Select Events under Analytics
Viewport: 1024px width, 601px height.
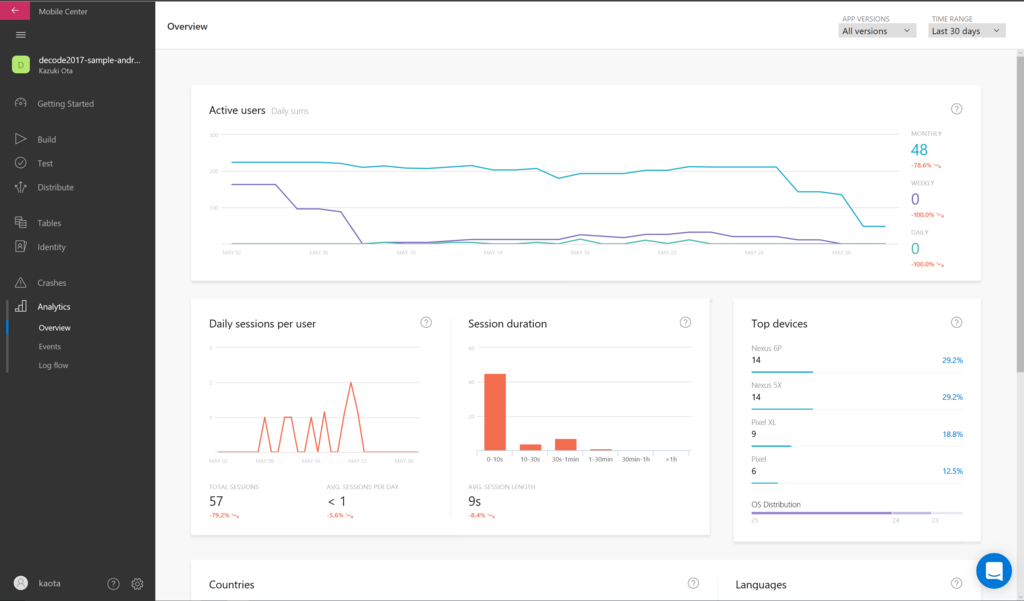click(50, 346)
